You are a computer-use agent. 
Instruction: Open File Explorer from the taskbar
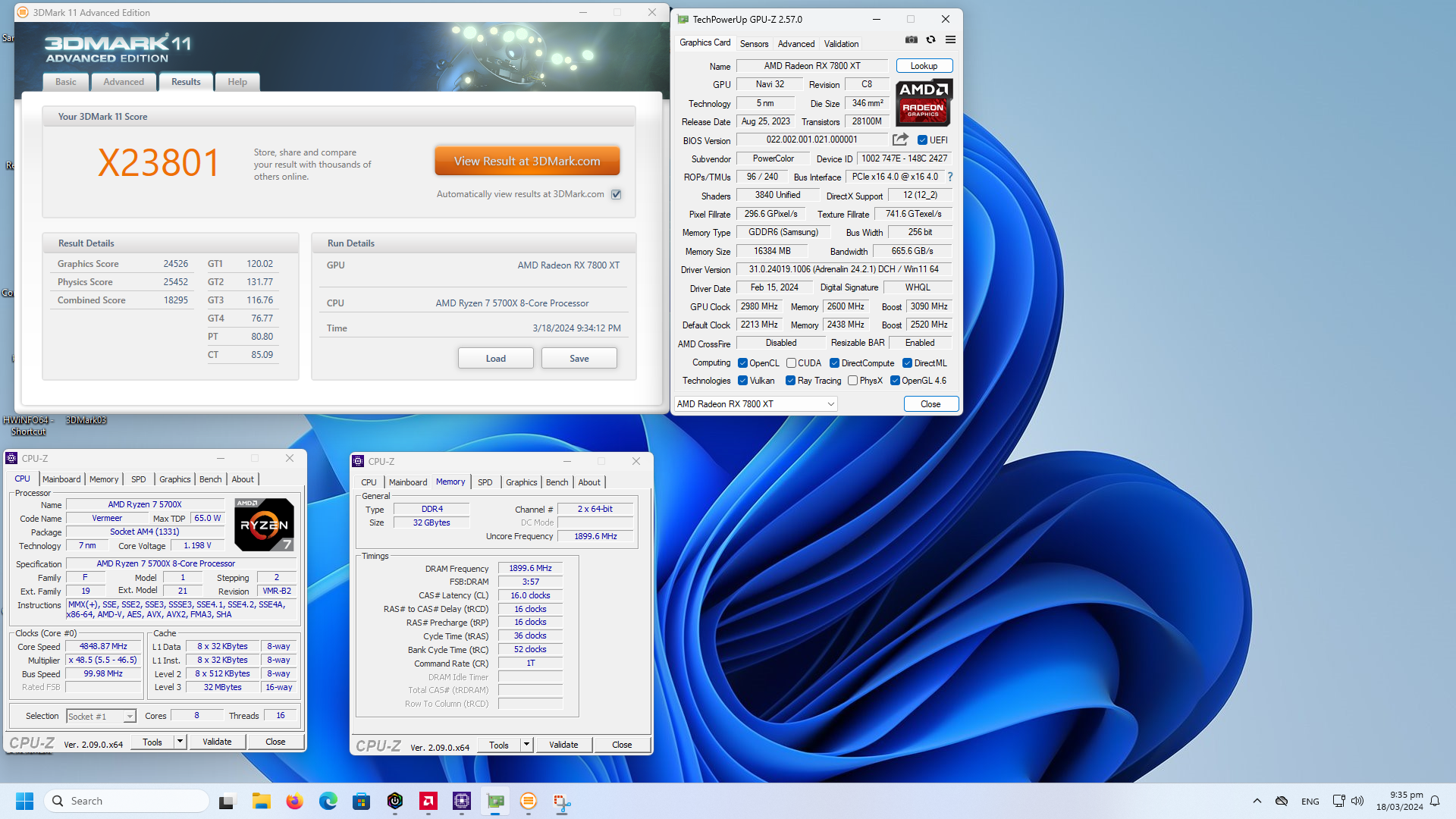pos(262,801)
